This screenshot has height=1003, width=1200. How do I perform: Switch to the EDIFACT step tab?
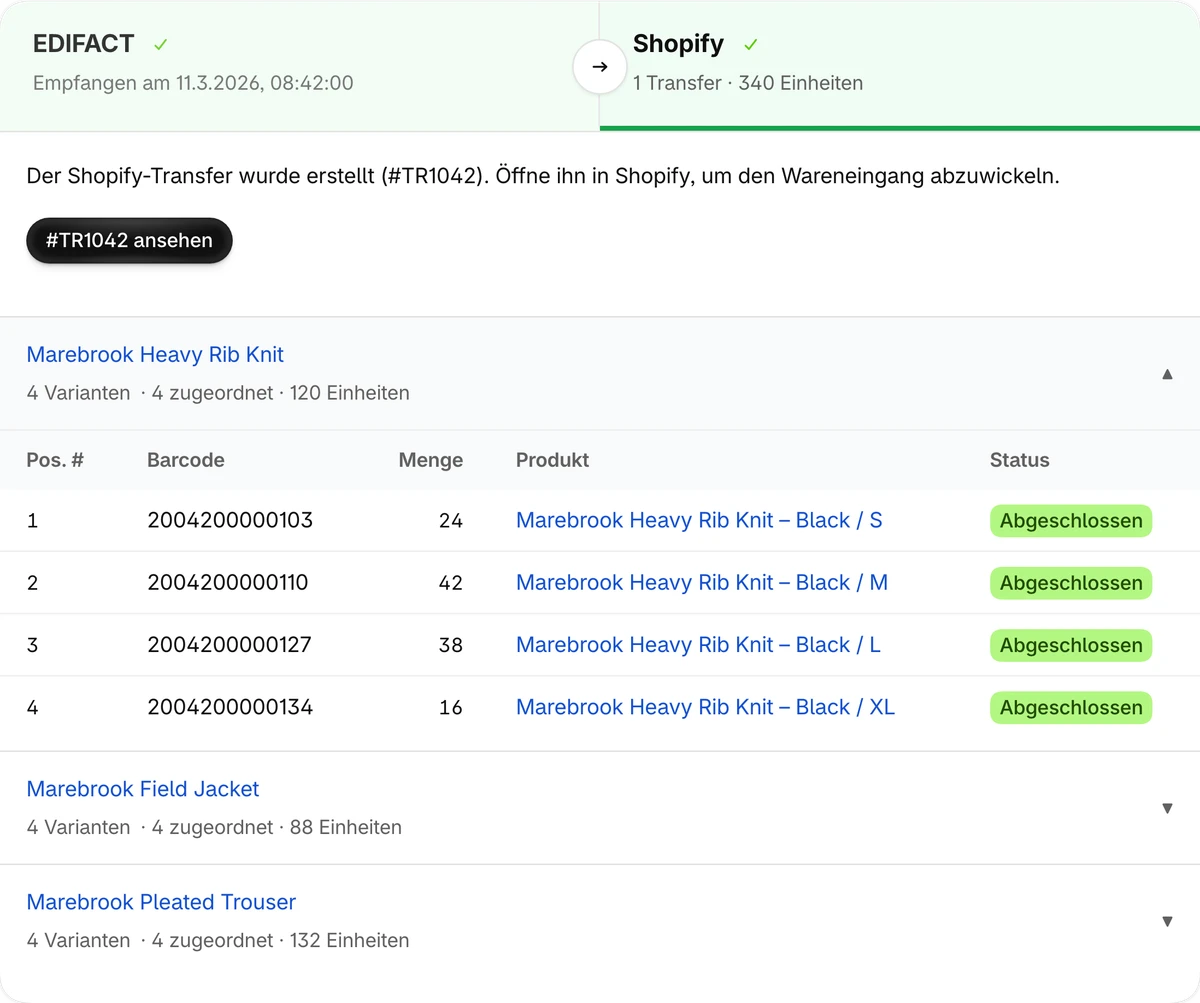coord(299,65)
